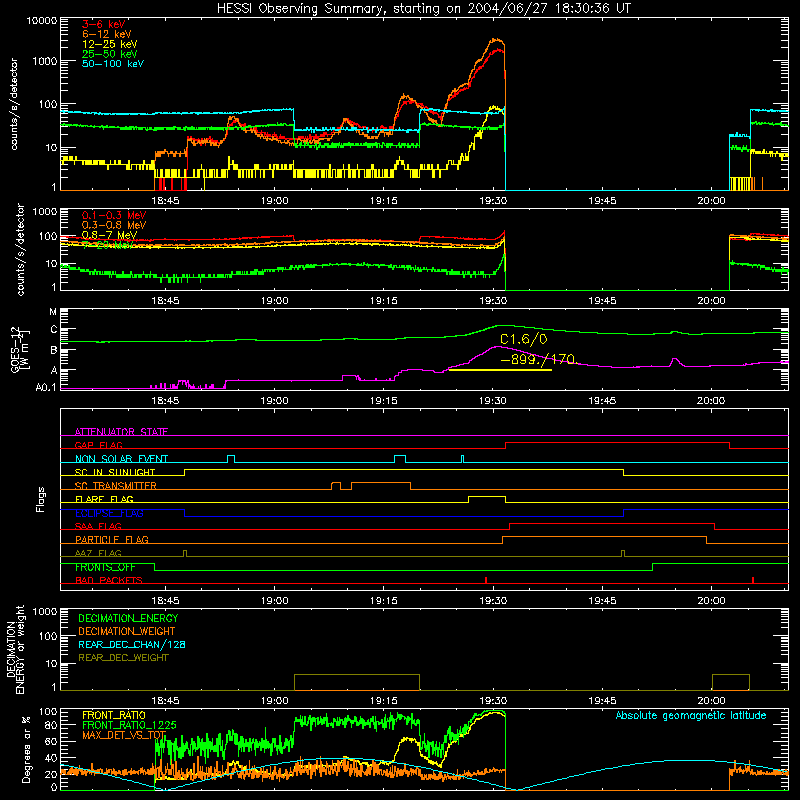The image size is (800, 800).
Task: Click the FRONTS_OFF flag label
Action: pyautogui.click(x=105, y=567)
